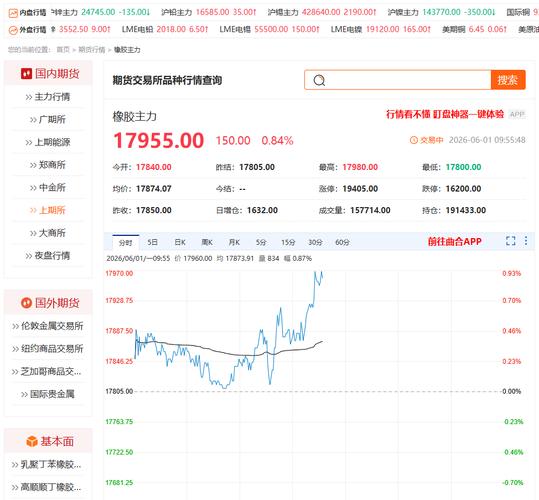
Task: Open 国际贵金属 link
Action: (48, 394)
